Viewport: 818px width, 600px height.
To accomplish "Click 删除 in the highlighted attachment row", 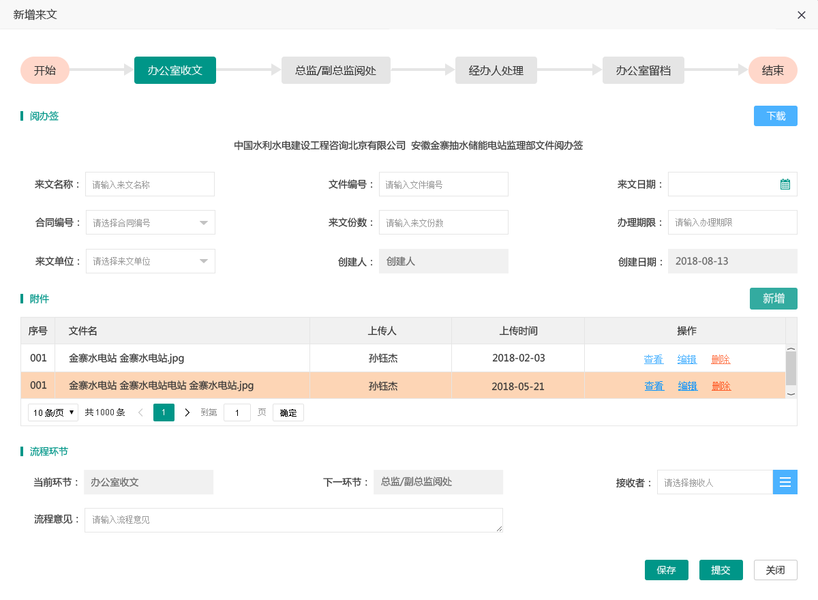I will [x=720, y=386].
